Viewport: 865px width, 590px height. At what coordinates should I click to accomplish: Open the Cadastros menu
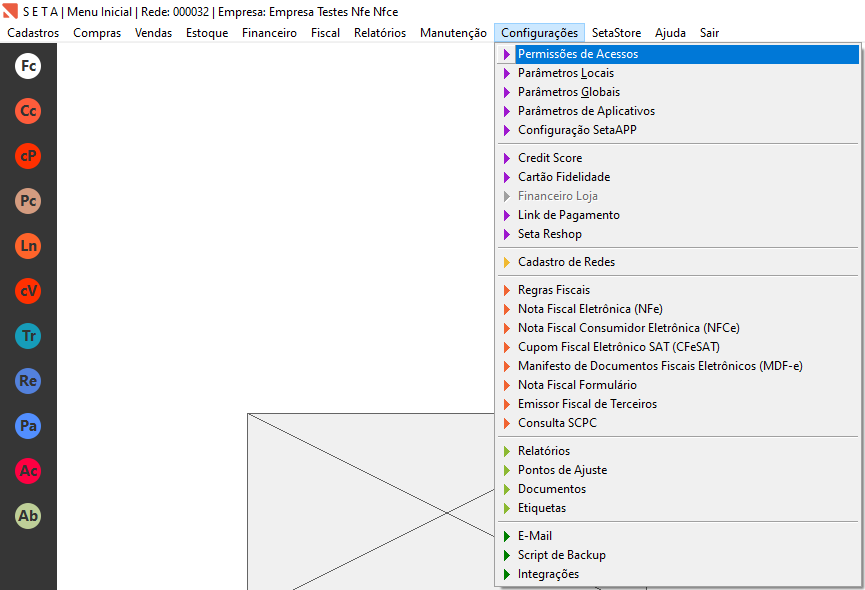(33, 33)
